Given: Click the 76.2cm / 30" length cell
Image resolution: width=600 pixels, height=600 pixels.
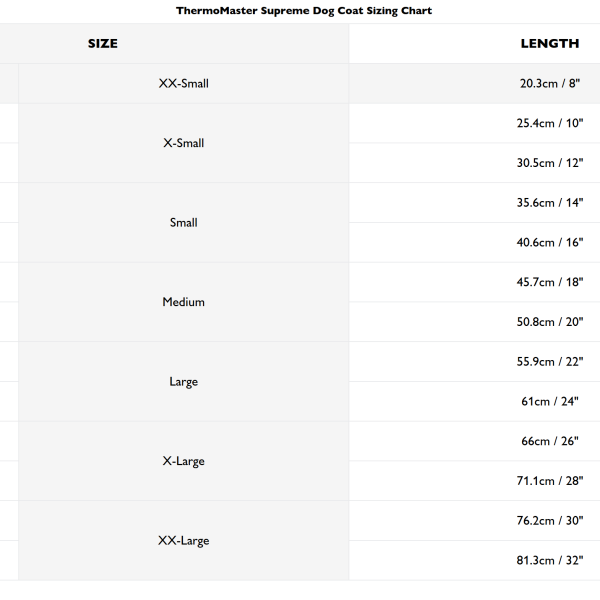Looking at the screenshot, I should (549, 521).
